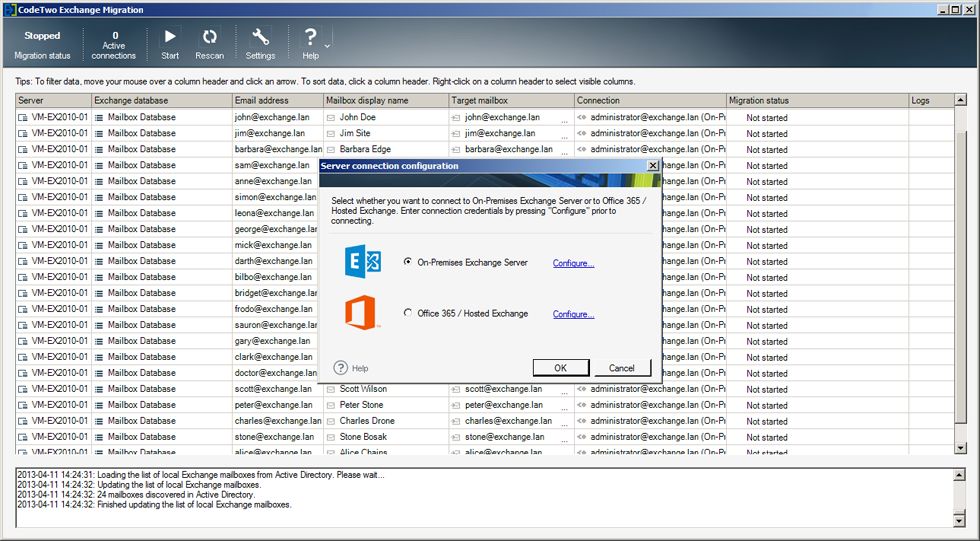Start the migration with the Start play icon
The width and height of the screenshot is (980, 541).
[170, 37]
